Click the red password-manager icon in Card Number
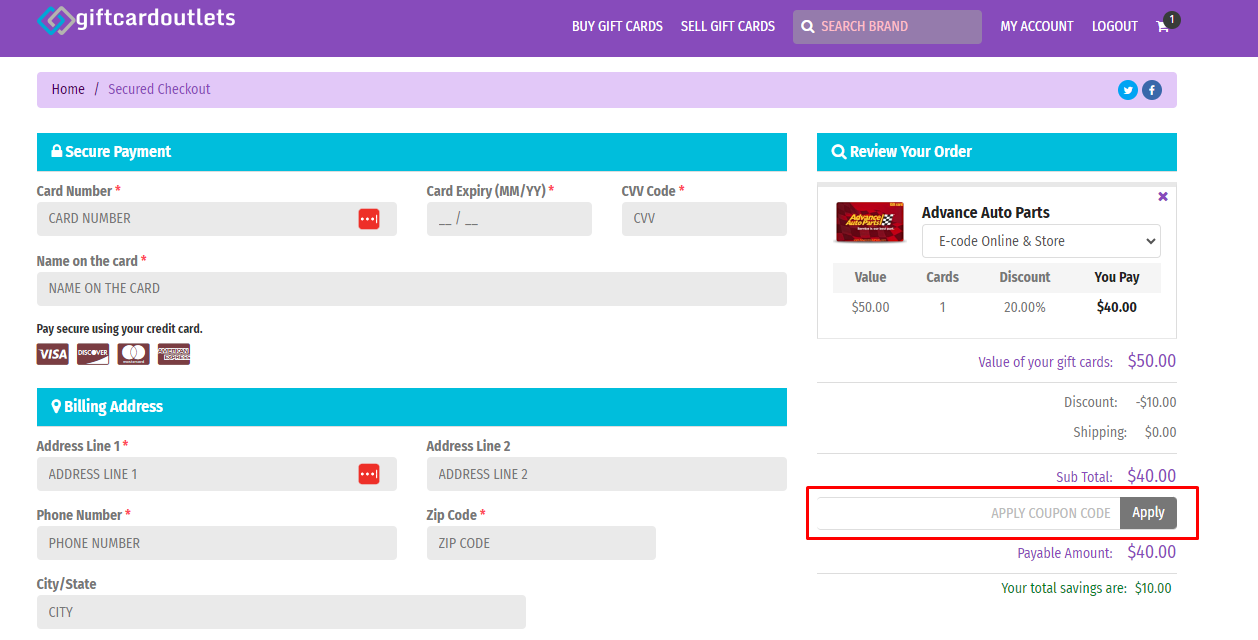This screenshot has width=1258, height=640. click(x=369, y=219)
